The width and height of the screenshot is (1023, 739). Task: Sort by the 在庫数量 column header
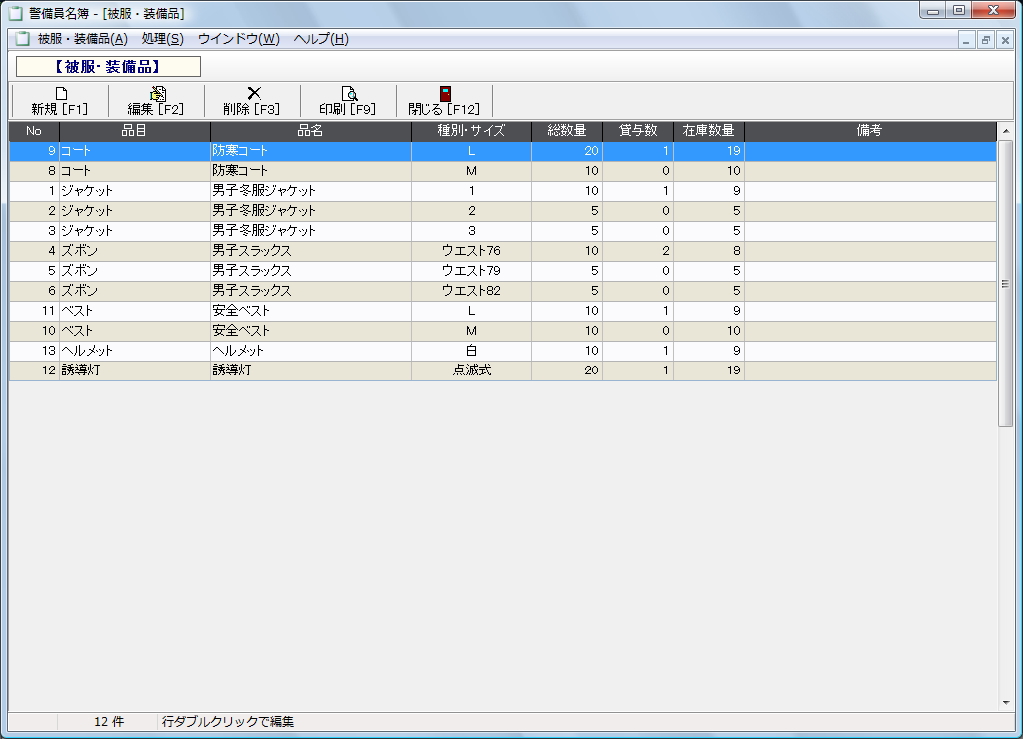tap(708, 131)
